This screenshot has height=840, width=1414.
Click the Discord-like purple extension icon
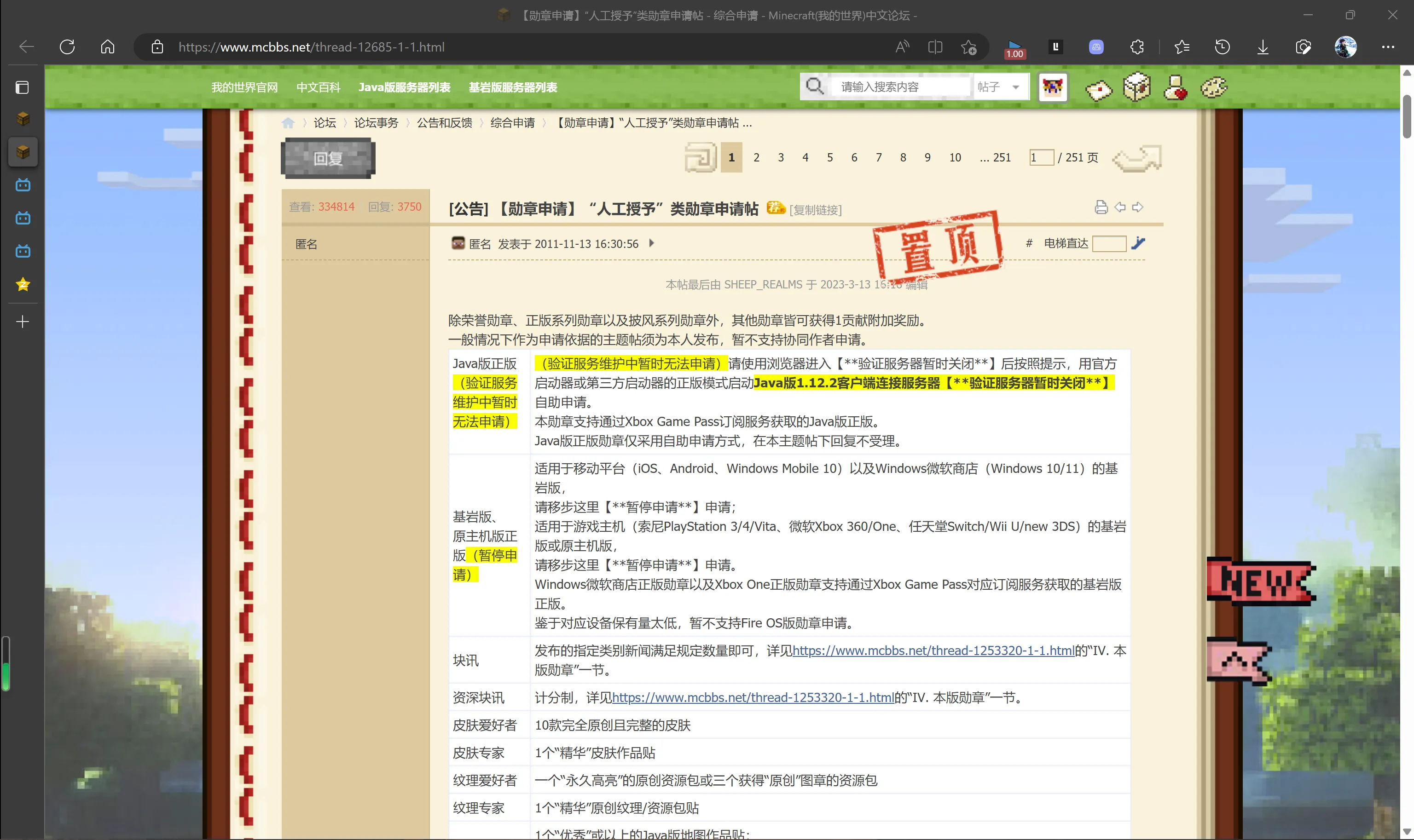point(1096,47)
